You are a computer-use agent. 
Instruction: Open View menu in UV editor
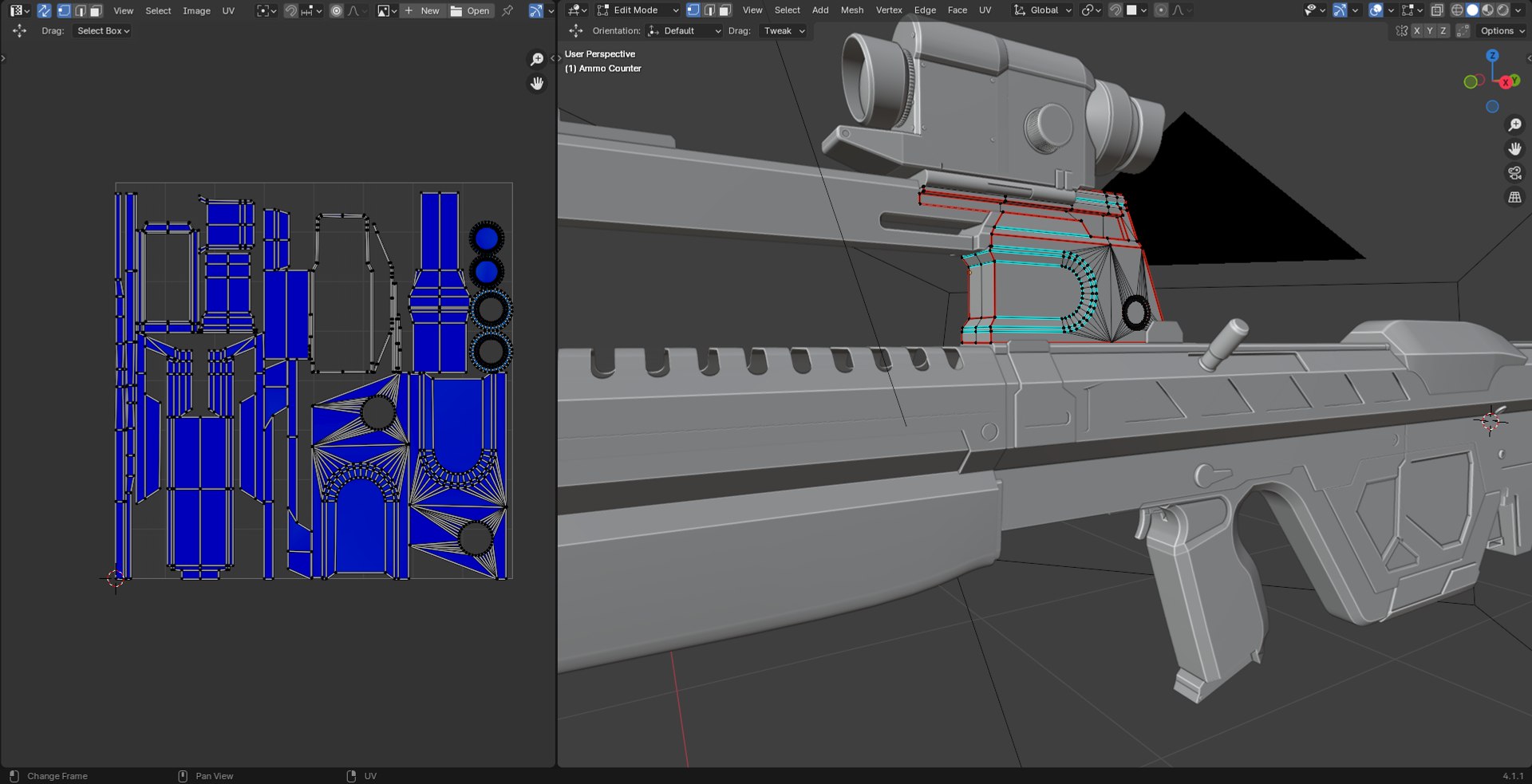click(x=124, y=10)
